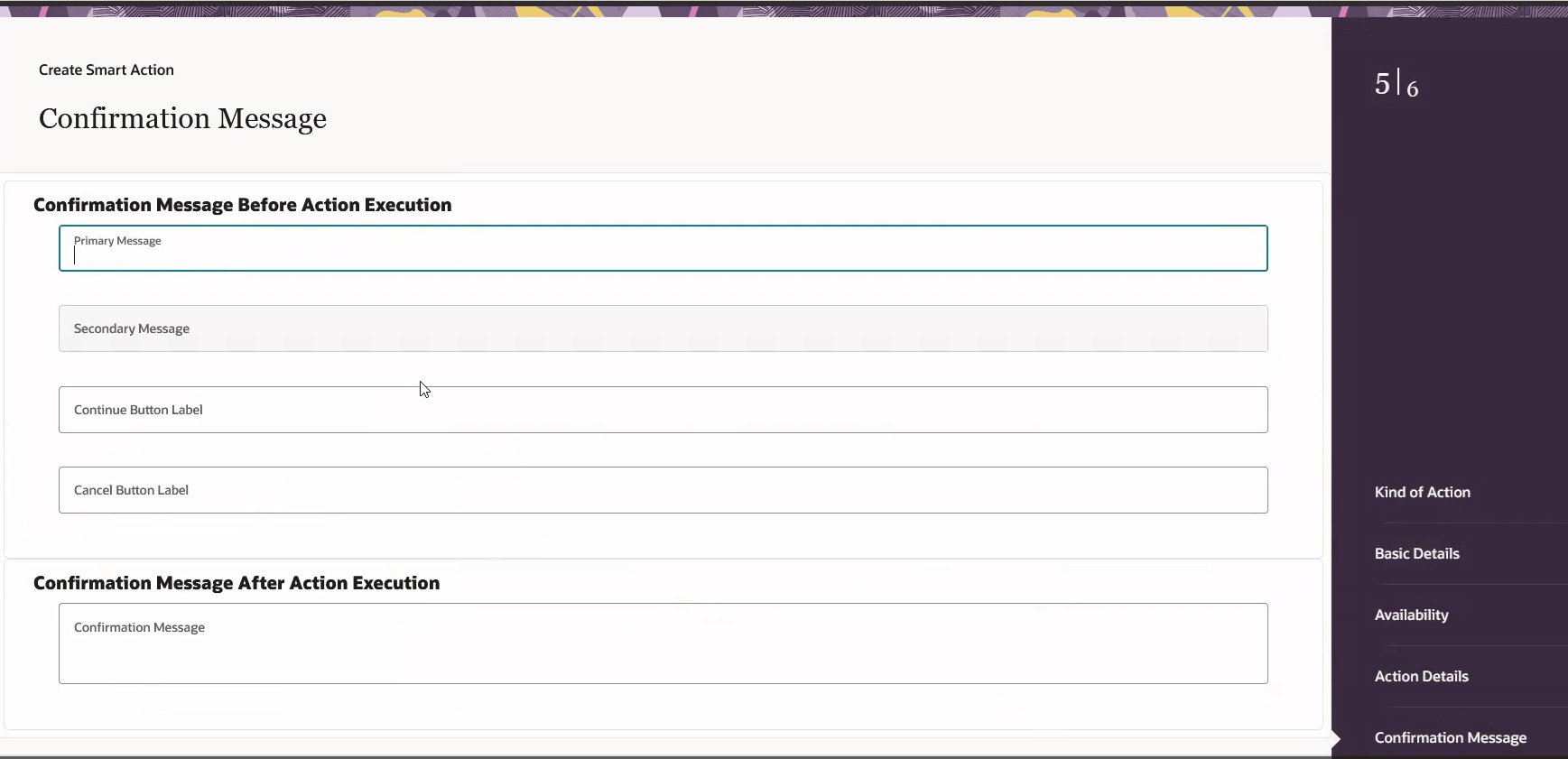Click the Confirmation Message Before Action Execution heading

[243, 205]
